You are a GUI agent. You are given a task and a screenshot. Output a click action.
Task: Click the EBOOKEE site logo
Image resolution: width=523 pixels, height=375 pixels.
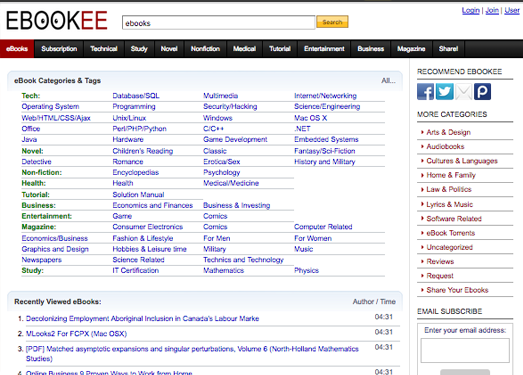pyautogui.click(x=57, y=21)
